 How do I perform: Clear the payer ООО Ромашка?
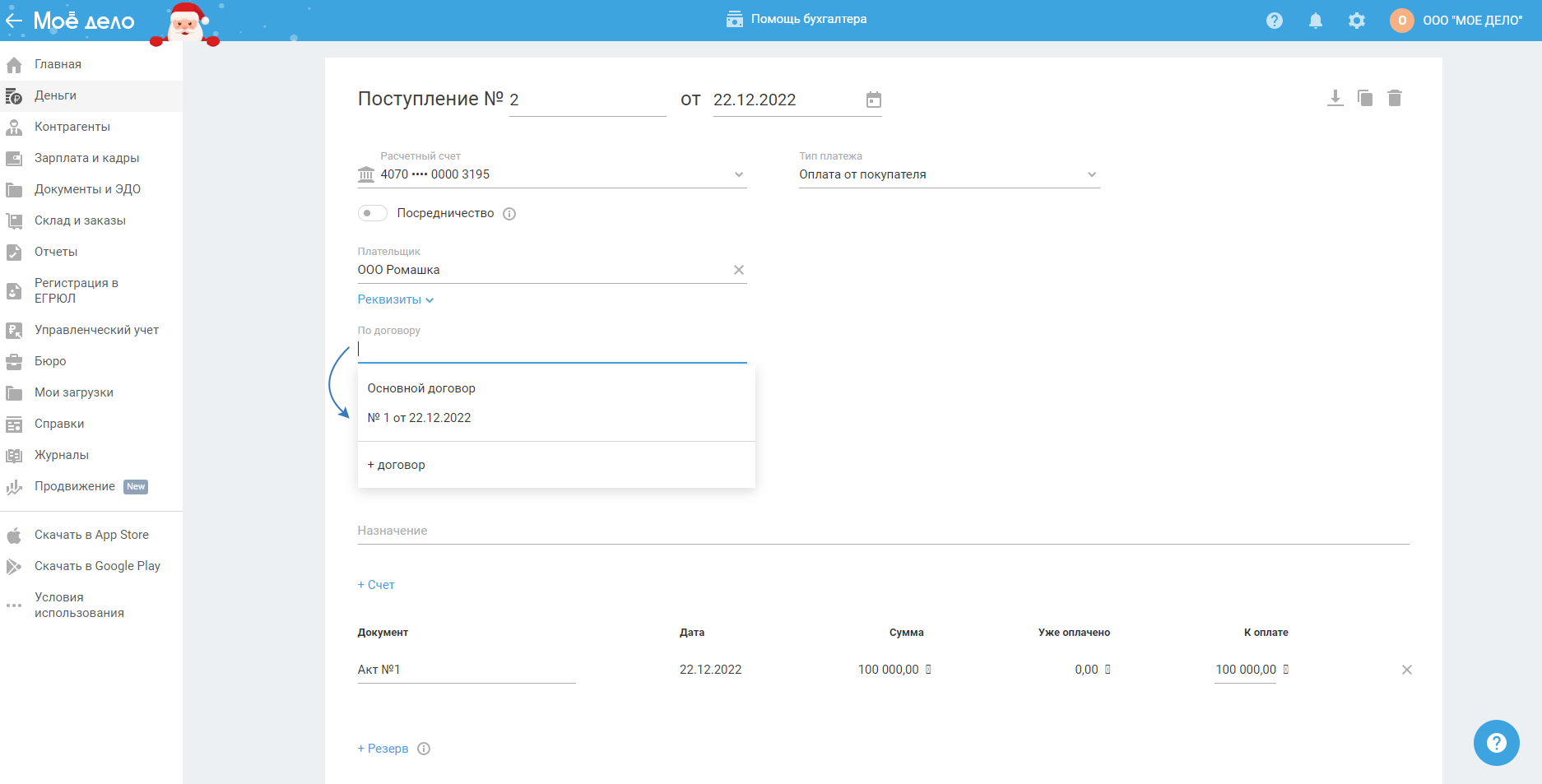[738, 270]
